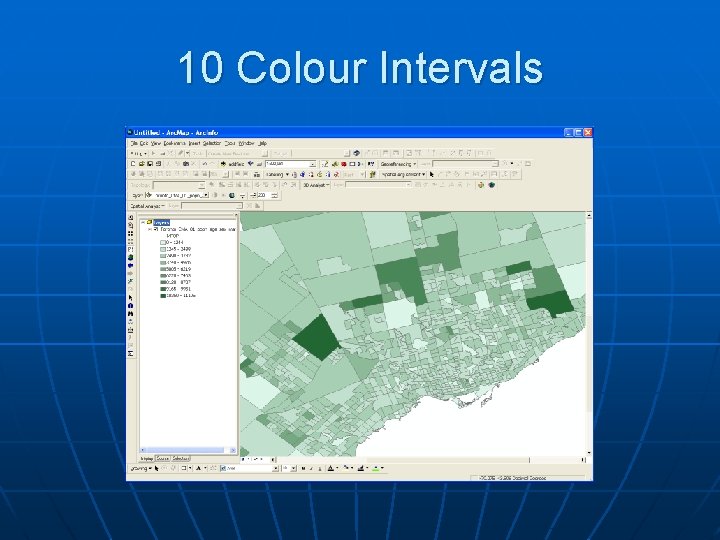Image resolution: width=720 pixels, height=540 pixels.
Task: Select the New Text tool
Action: point(198,468)
